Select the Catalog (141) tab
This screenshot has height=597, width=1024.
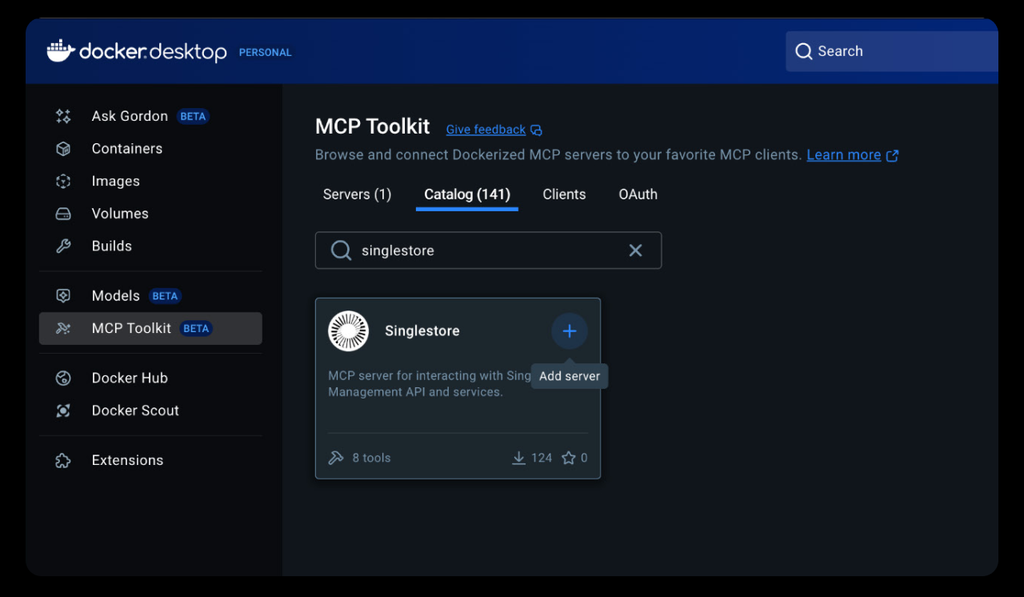coord(468,195)
